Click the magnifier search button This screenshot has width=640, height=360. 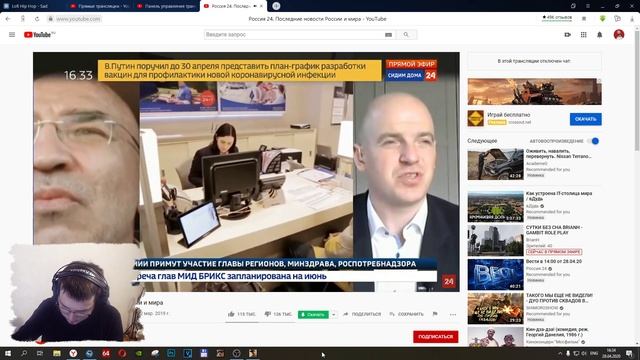click(x=406, y=35)
